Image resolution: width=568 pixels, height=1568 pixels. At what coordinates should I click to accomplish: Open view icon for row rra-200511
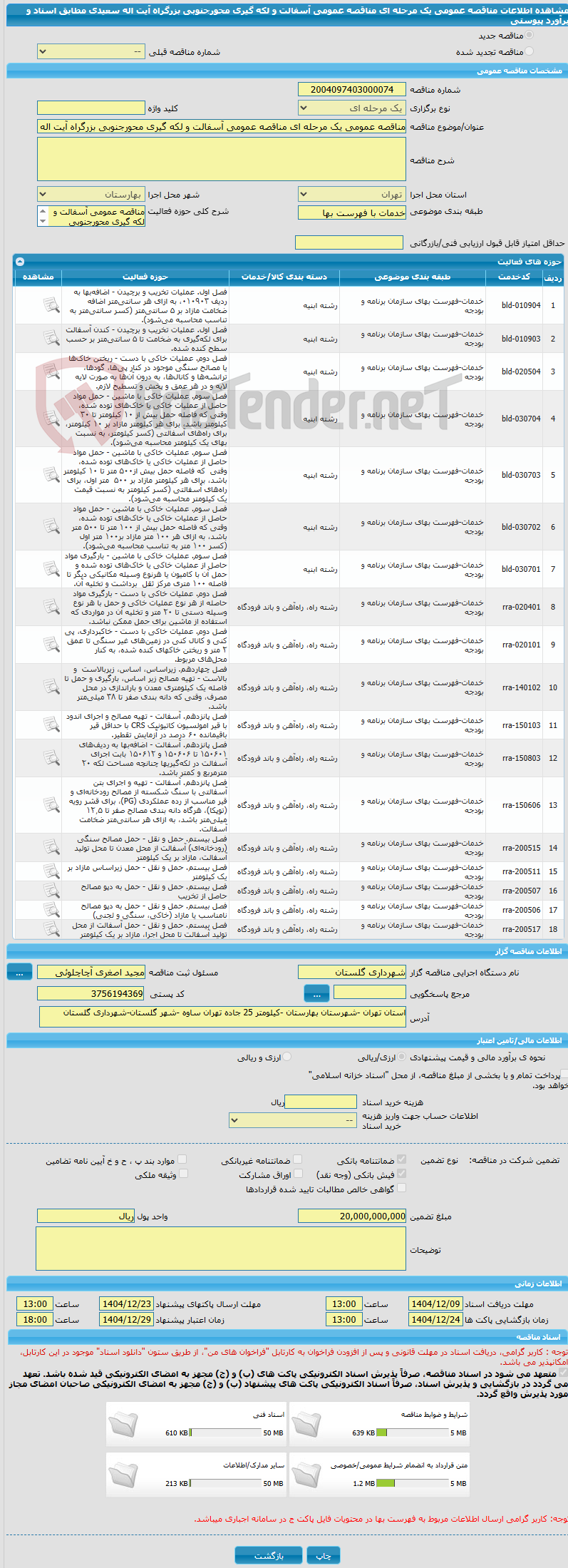tap(51, 871)
